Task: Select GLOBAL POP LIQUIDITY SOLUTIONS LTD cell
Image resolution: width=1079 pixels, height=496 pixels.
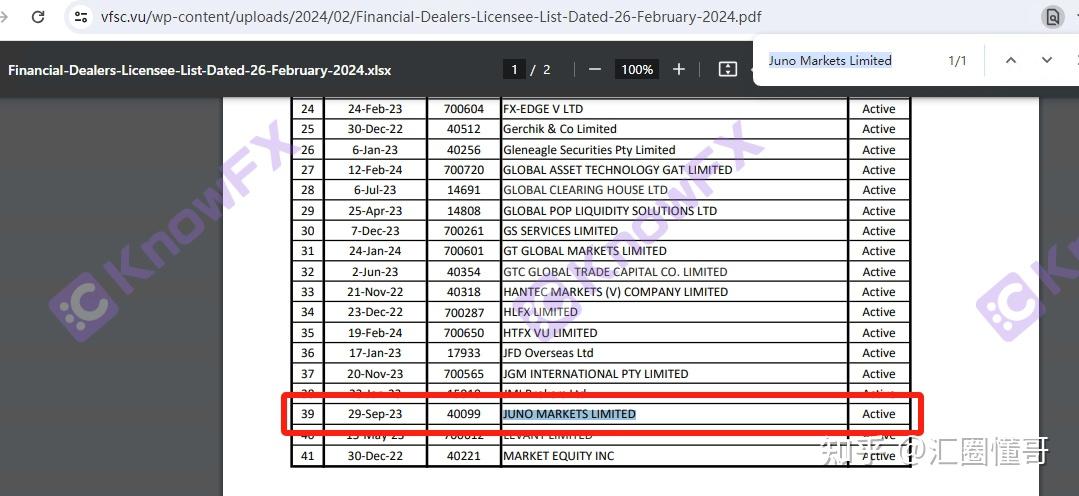Action: click(674, 211)
